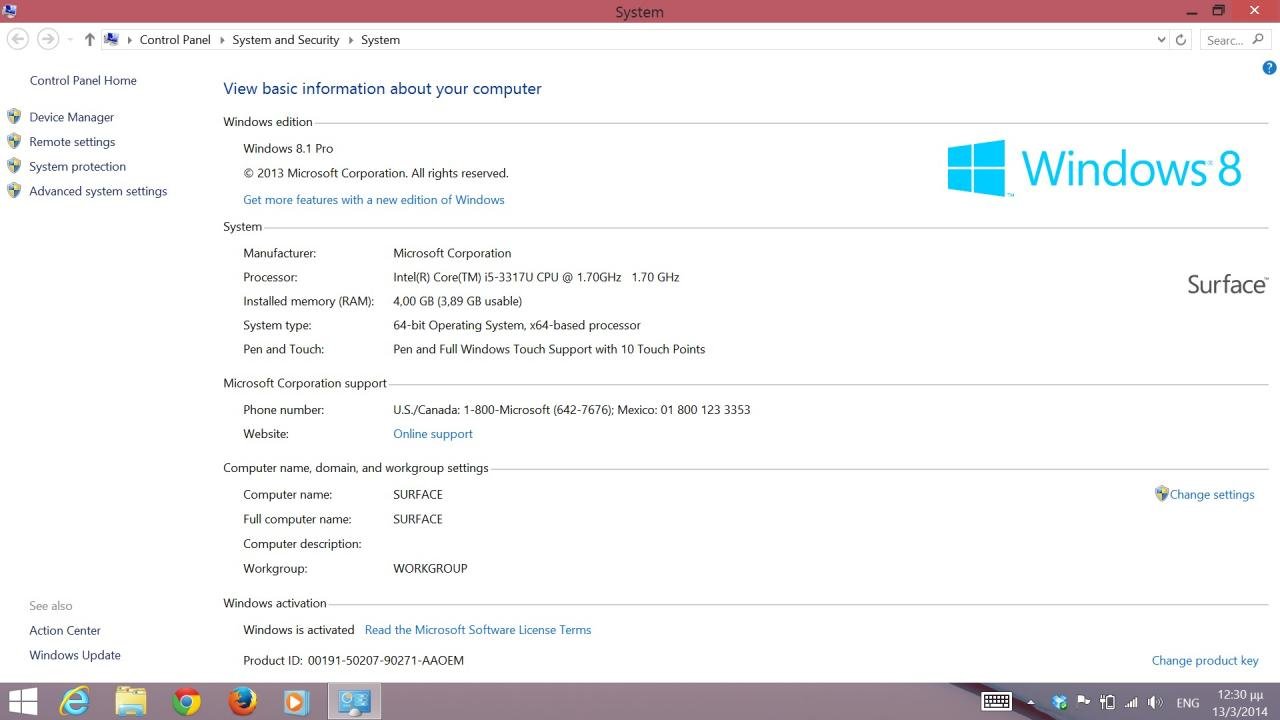1280x720 pixels.
Task: Open Firefox from the taskbar
Action: [242, 702]
